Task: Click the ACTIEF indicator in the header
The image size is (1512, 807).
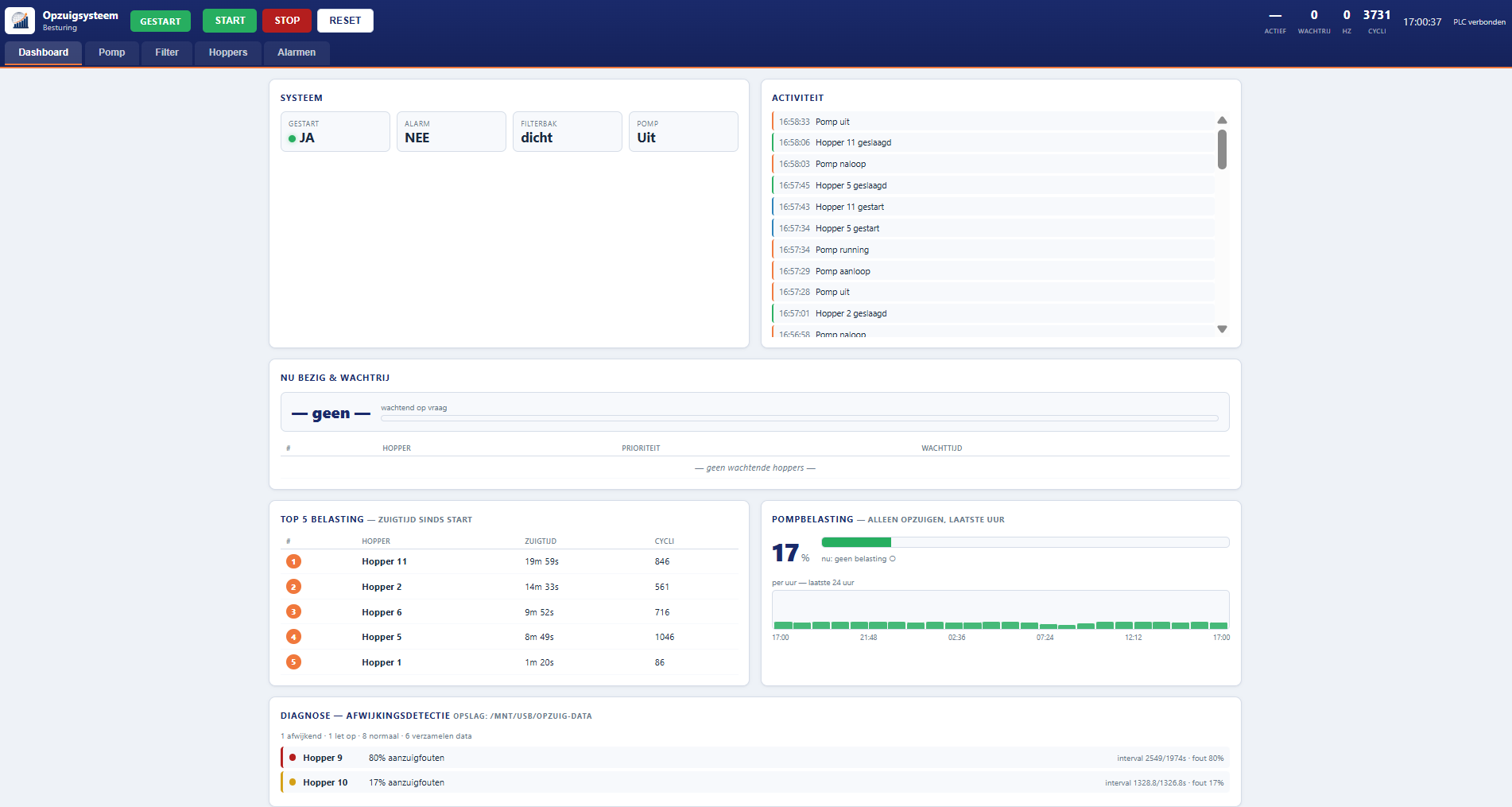Action: click(x=1275, y=21)
